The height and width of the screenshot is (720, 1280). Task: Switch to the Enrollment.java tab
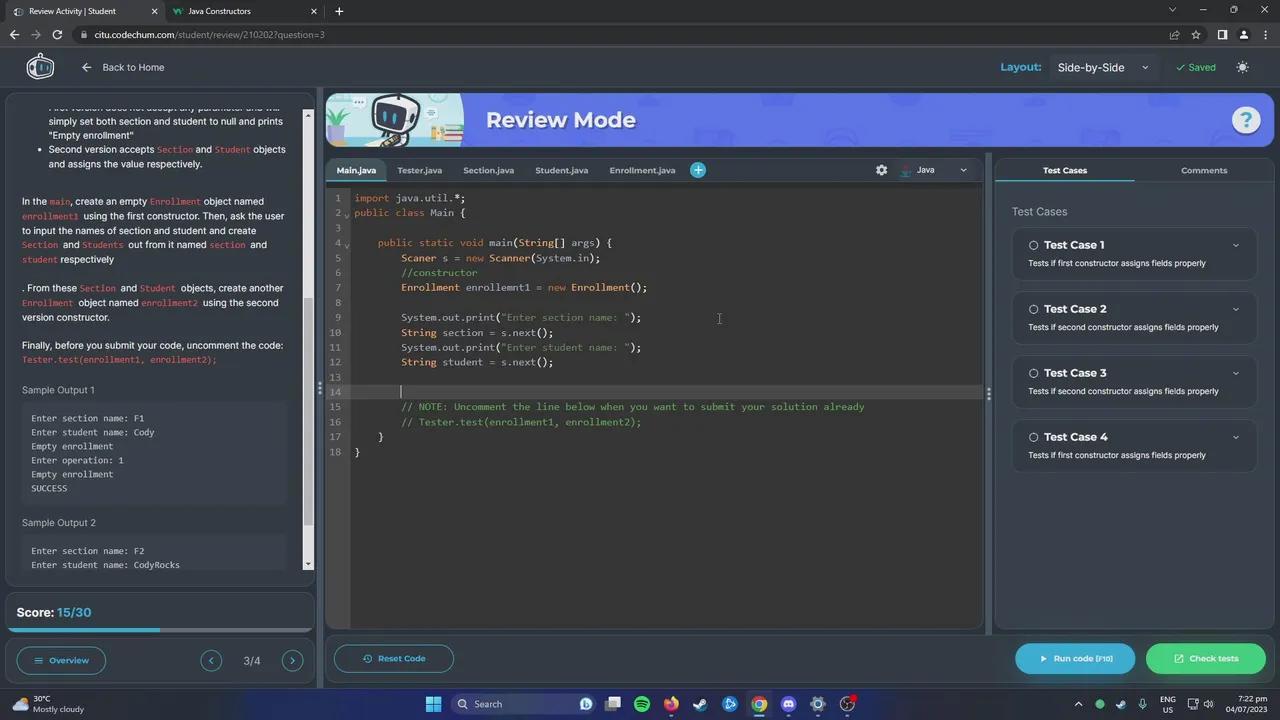coord(642,170)
